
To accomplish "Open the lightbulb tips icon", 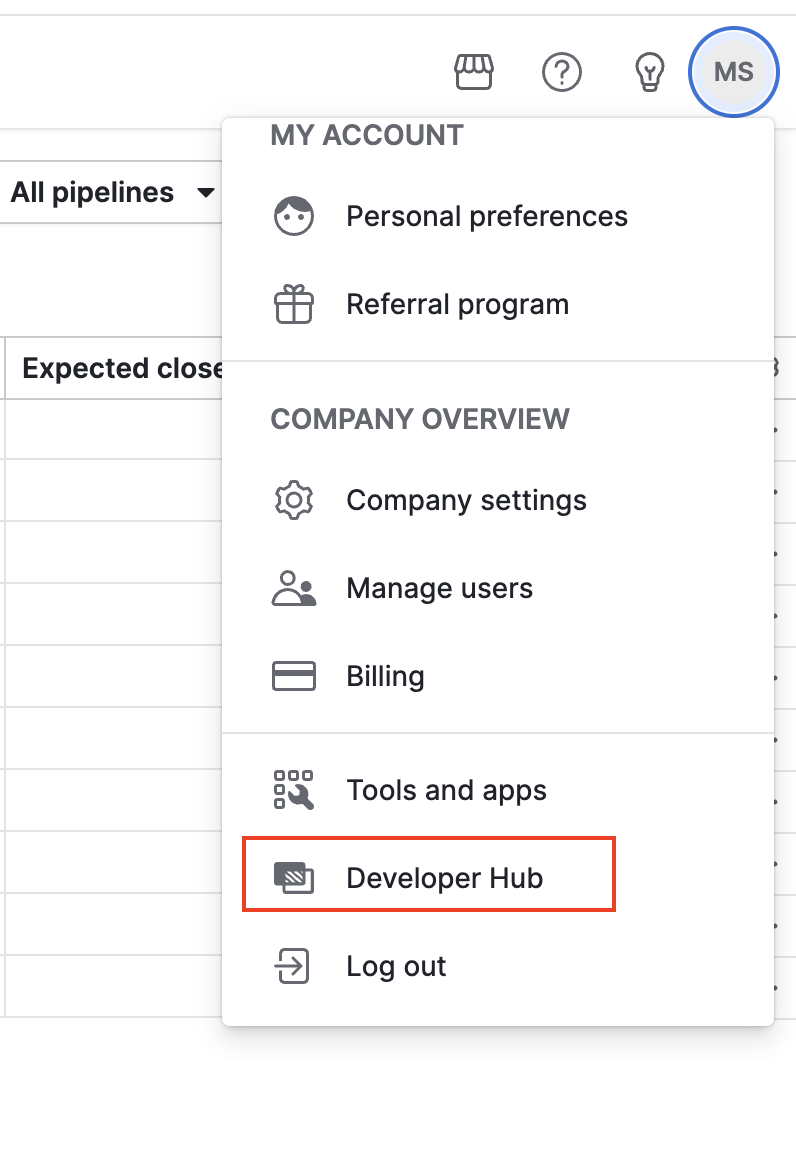I will tap(649, 72).
